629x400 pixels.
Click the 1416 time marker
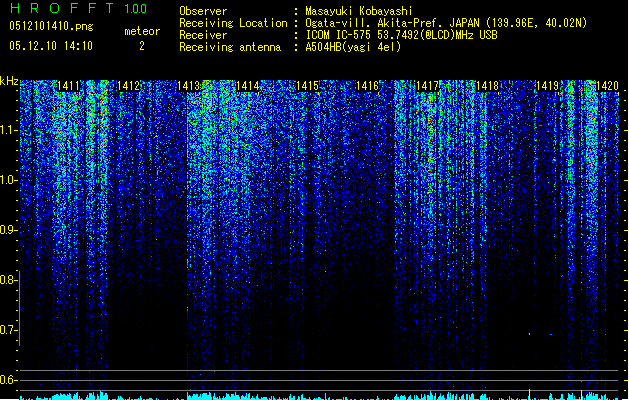(x=367, y=86)
